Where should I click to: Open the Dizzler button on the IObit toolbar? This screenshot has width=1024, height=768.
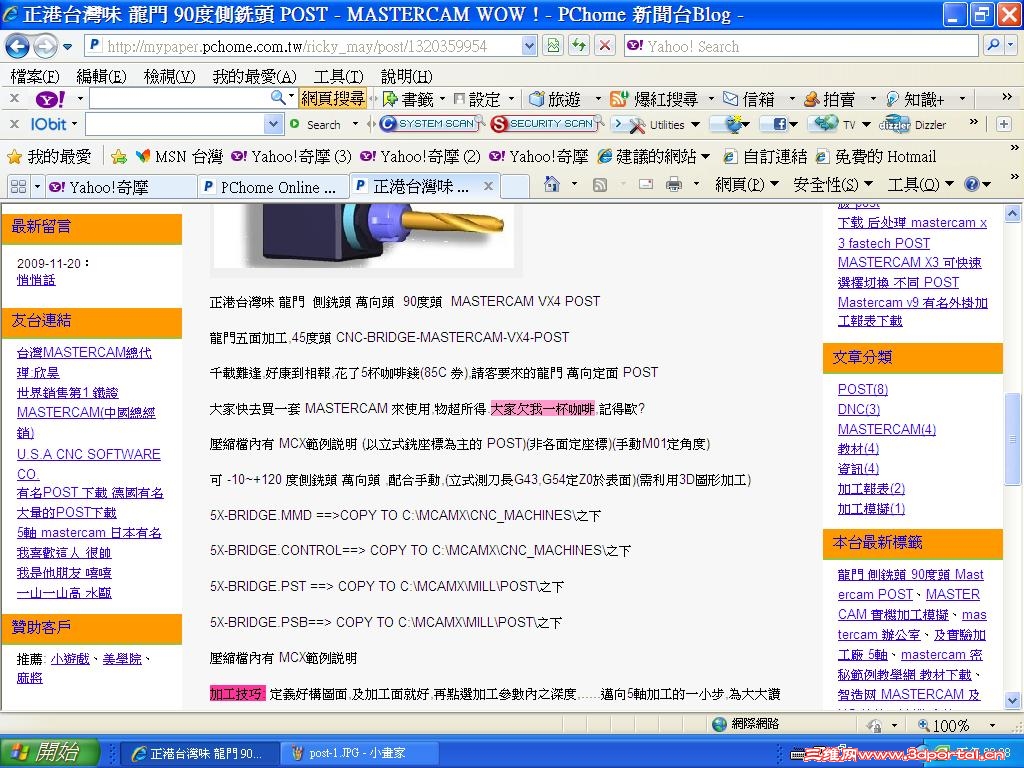pyautogui.click(x=912, y=124)
